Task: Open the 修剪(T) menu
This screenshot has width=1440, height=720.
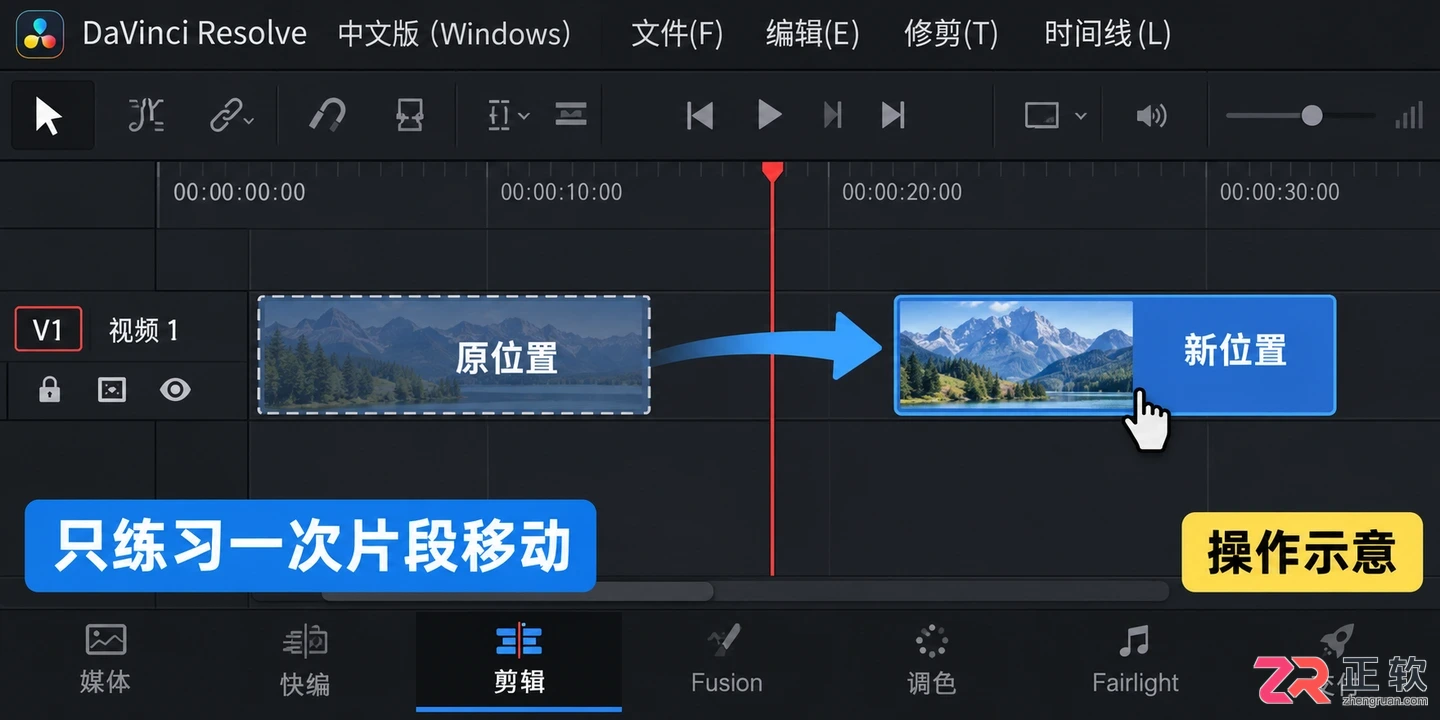Action: pyautogui.click(x=951, y=34)
